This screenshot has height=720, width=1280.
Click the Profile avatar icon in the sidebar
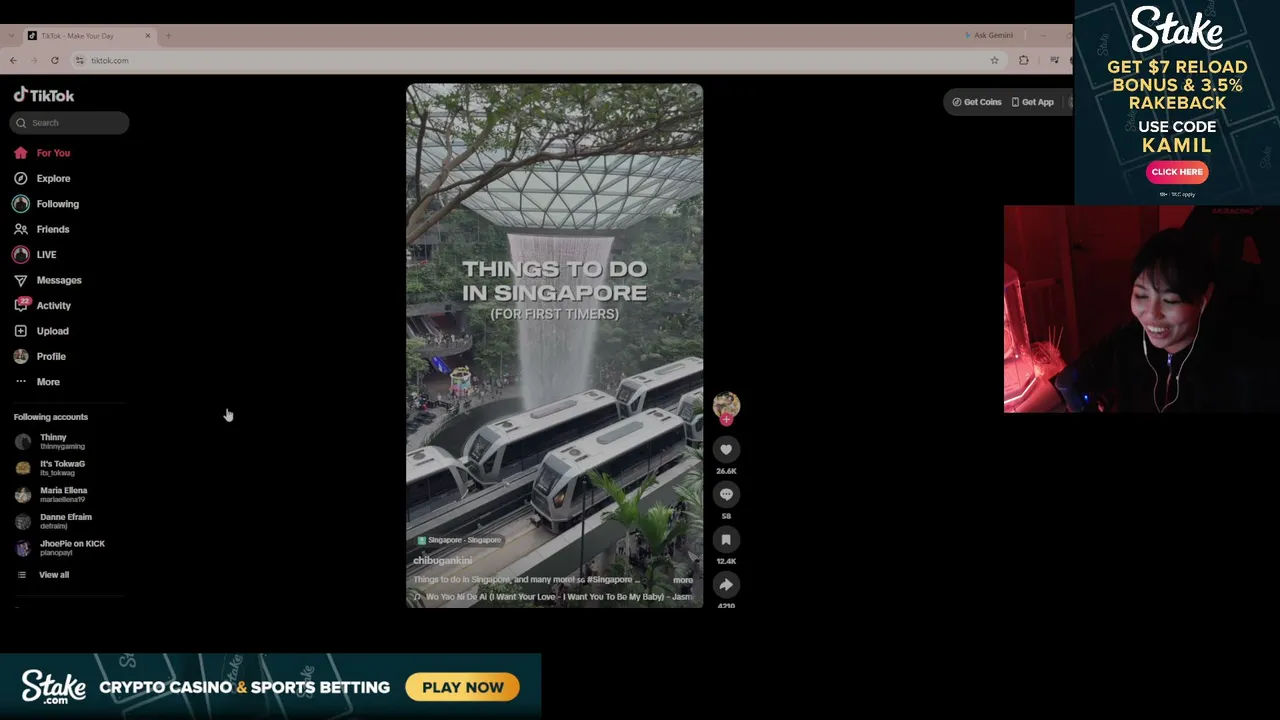tap(21, 356)
